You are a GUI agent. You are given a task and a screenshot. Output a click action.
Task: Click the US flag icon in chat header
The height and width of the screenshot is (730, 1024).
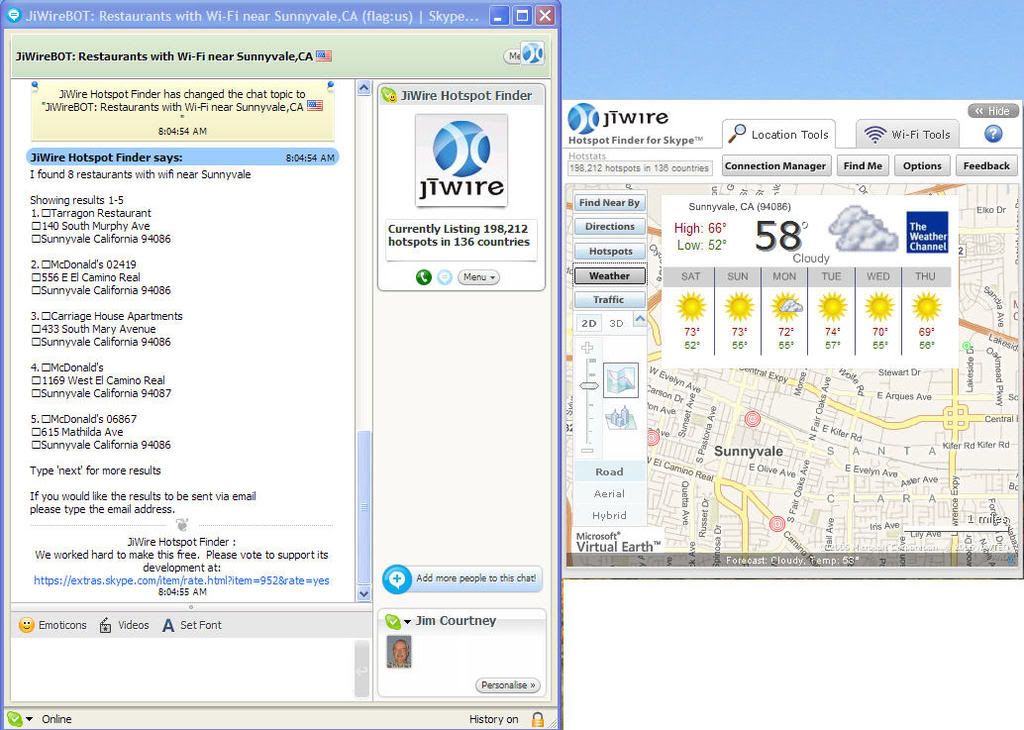324,56
